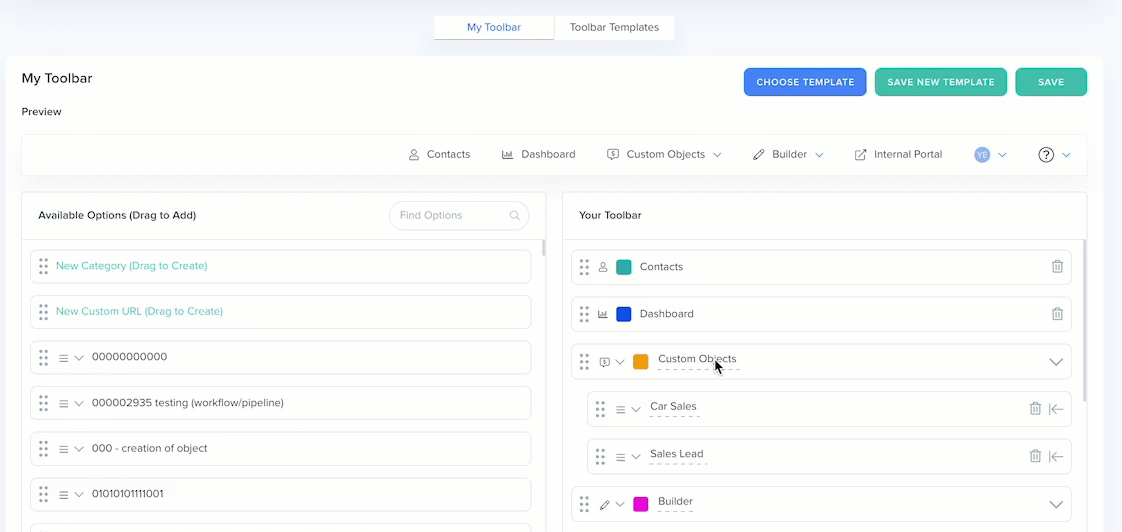Viewport: 1122px width, 532px height.
Task: Click the Save button
Action: click(x=1051, y=82)
